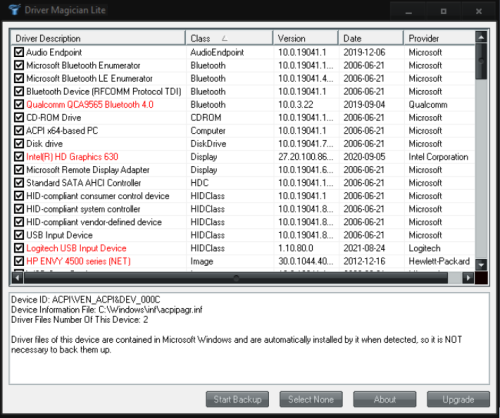Click the Device Information File line
The width and height of the screenshot is (500, 418).
point(107,310)
